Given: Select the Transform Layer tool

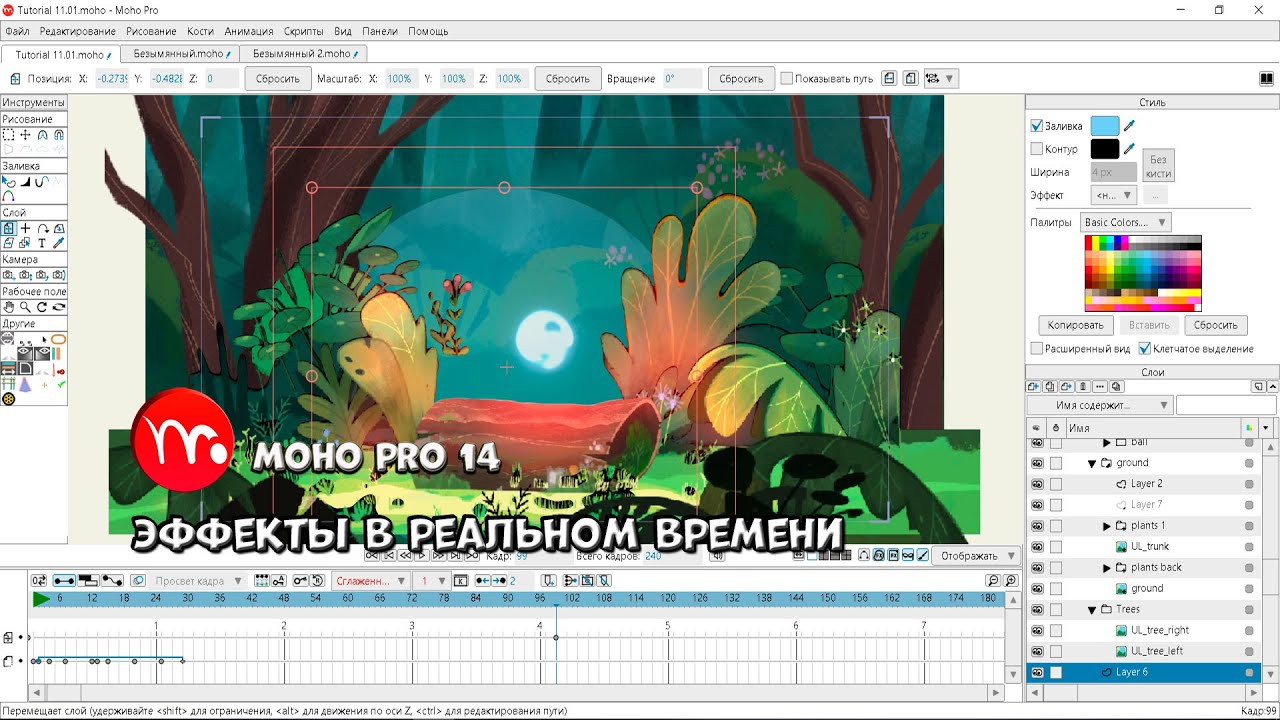Looking at the screenshot, I should tap(9, 229).
